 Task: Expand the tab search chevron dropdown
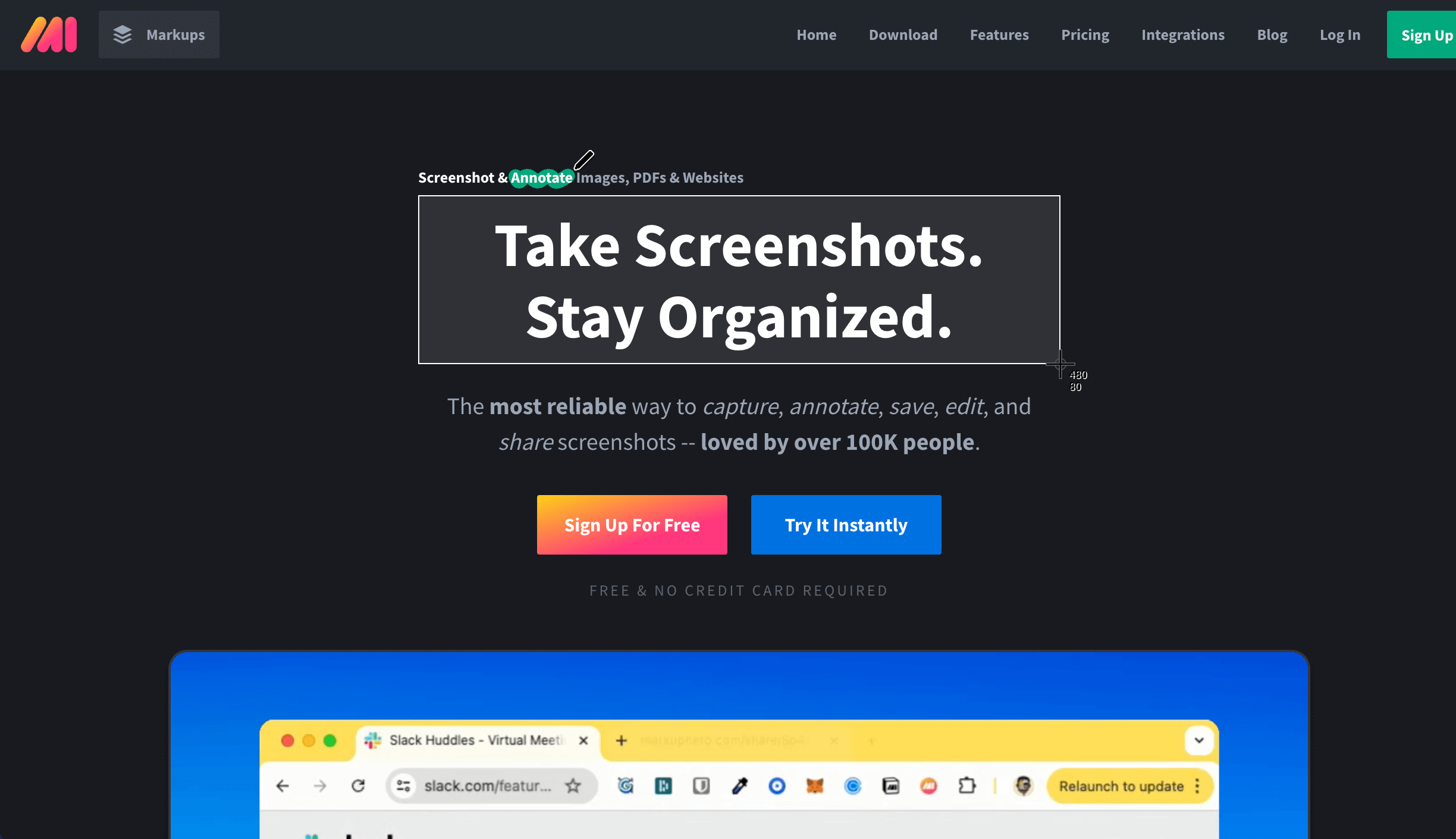tap(1199, 740)
